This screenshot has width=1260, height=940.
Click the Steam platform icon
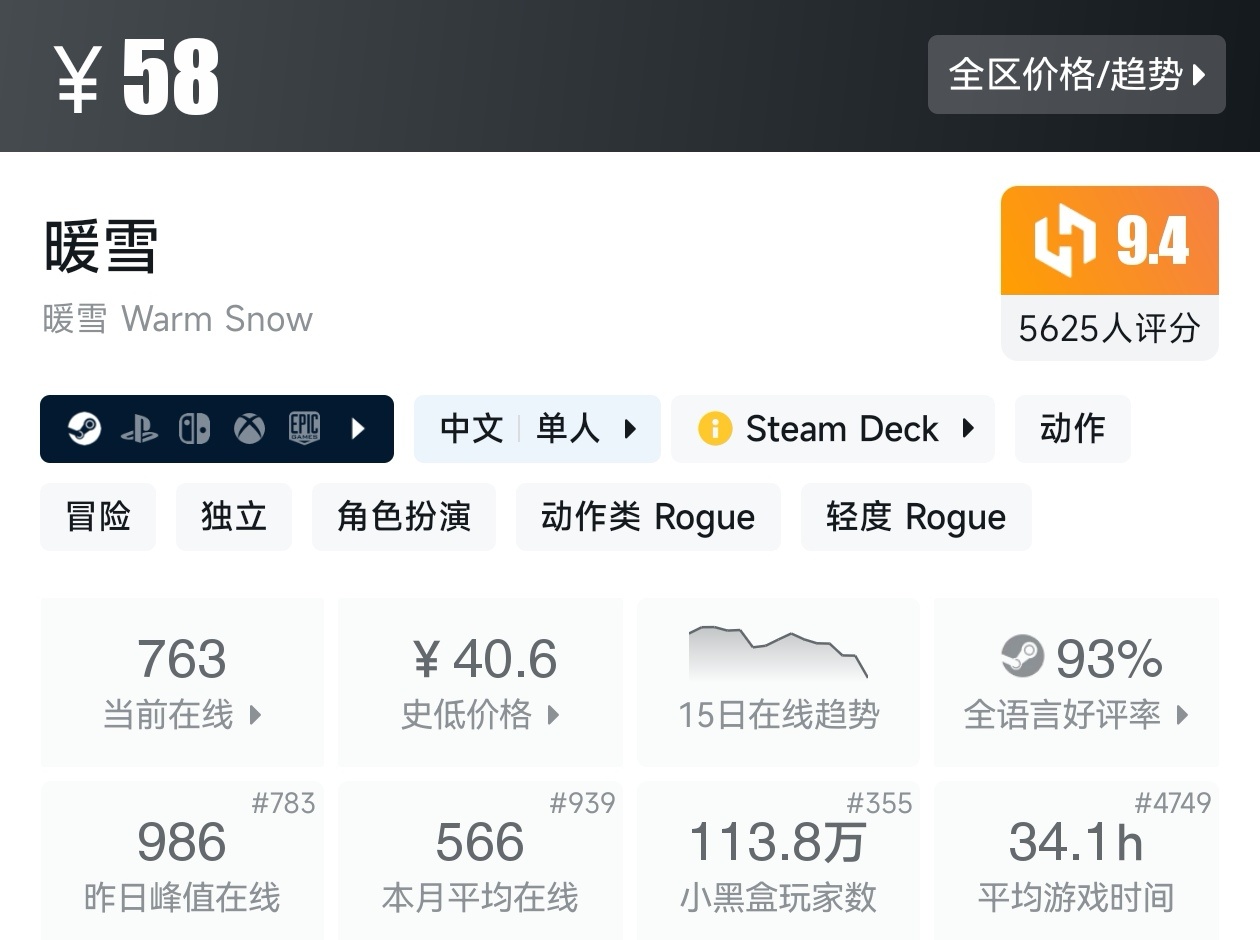[x=84, y=429]
